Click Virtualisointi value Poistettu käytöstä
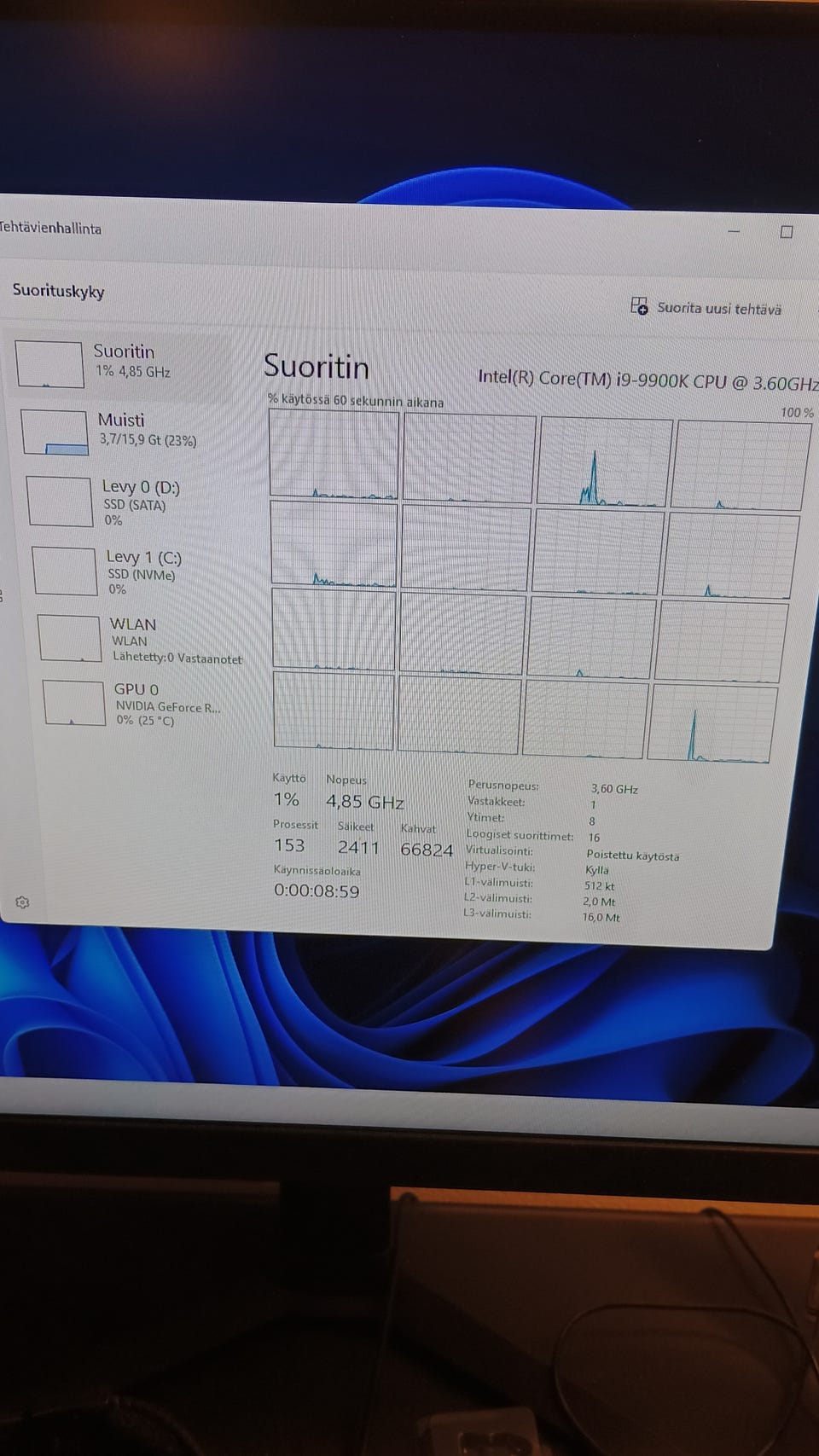This screenshot has height=1456, width=819. pos(632,855)
